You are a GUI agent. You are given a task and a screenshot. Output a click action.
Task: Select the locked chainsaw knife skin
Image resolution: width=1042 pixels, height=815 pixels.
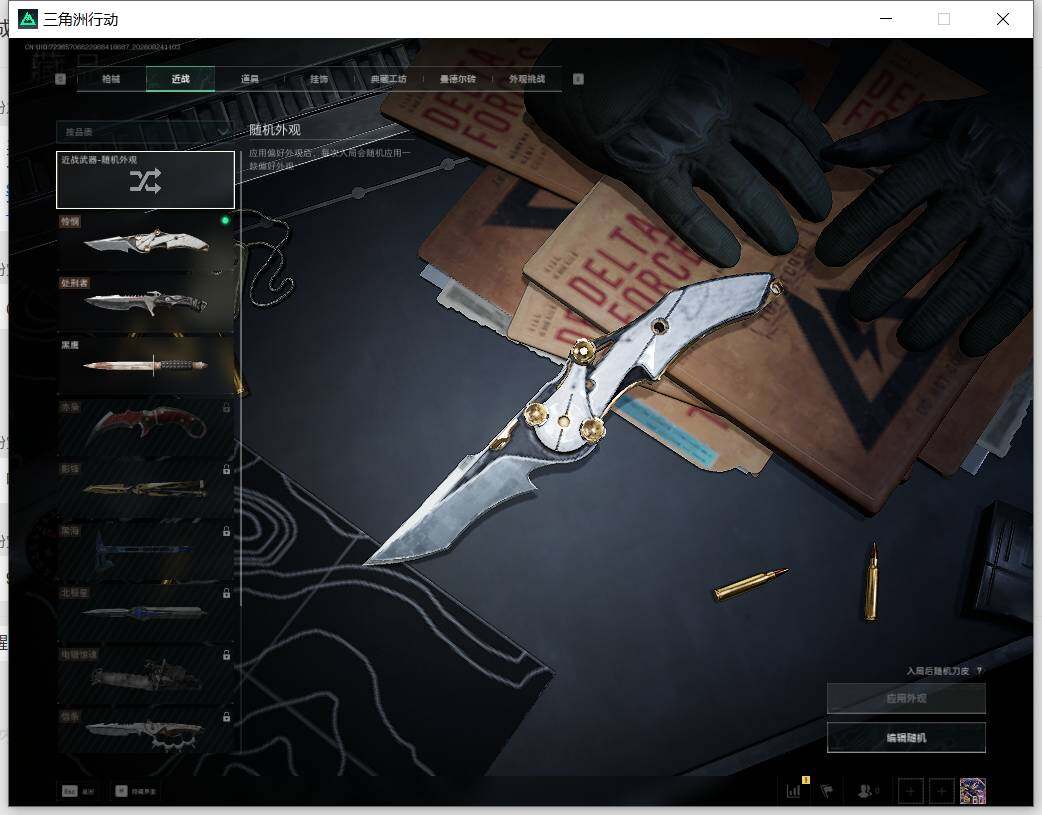tap(146, 675)
